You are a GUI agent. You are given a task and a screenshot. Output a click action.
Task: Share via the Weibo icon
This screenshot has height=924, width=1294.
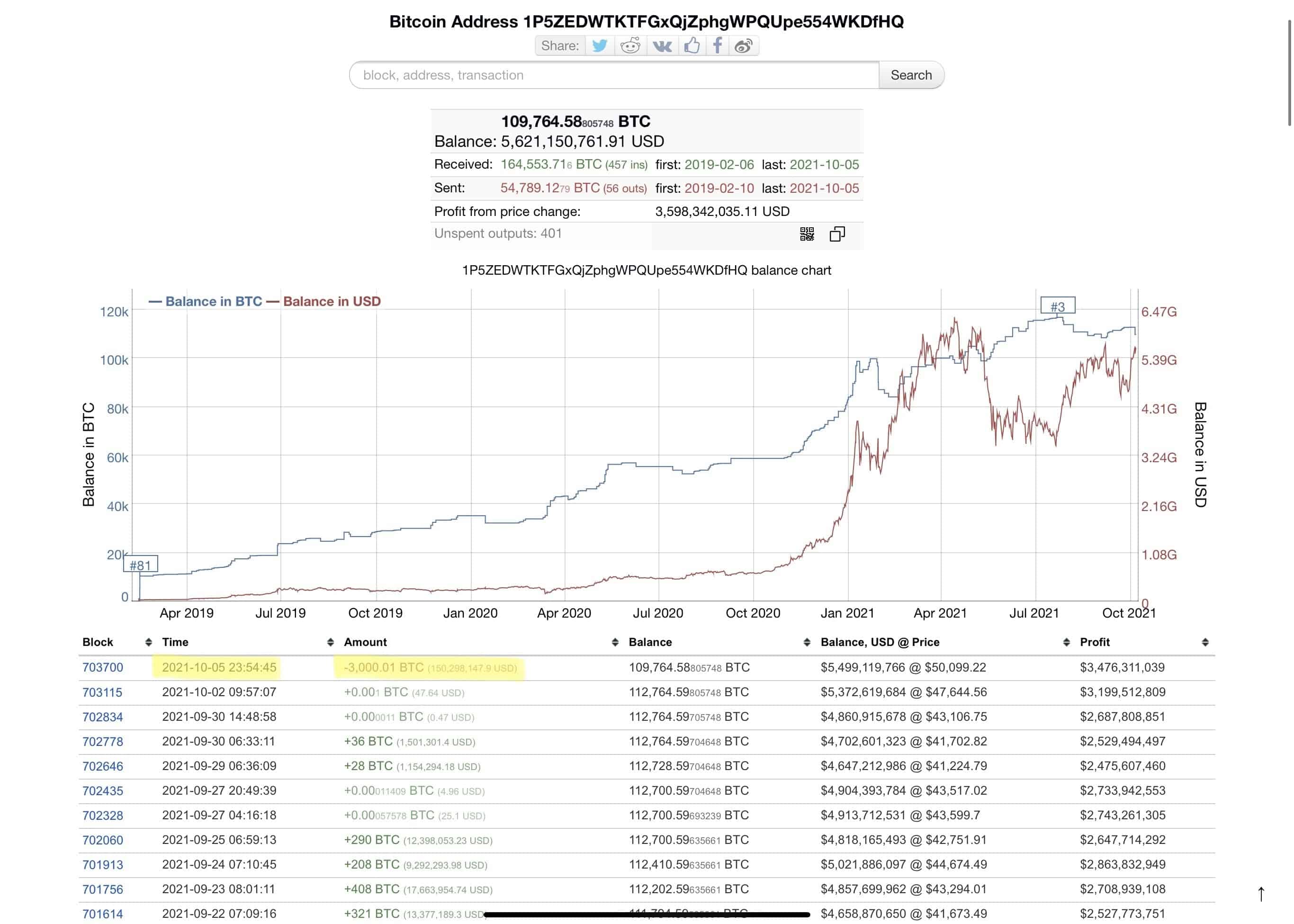(744, 45)
